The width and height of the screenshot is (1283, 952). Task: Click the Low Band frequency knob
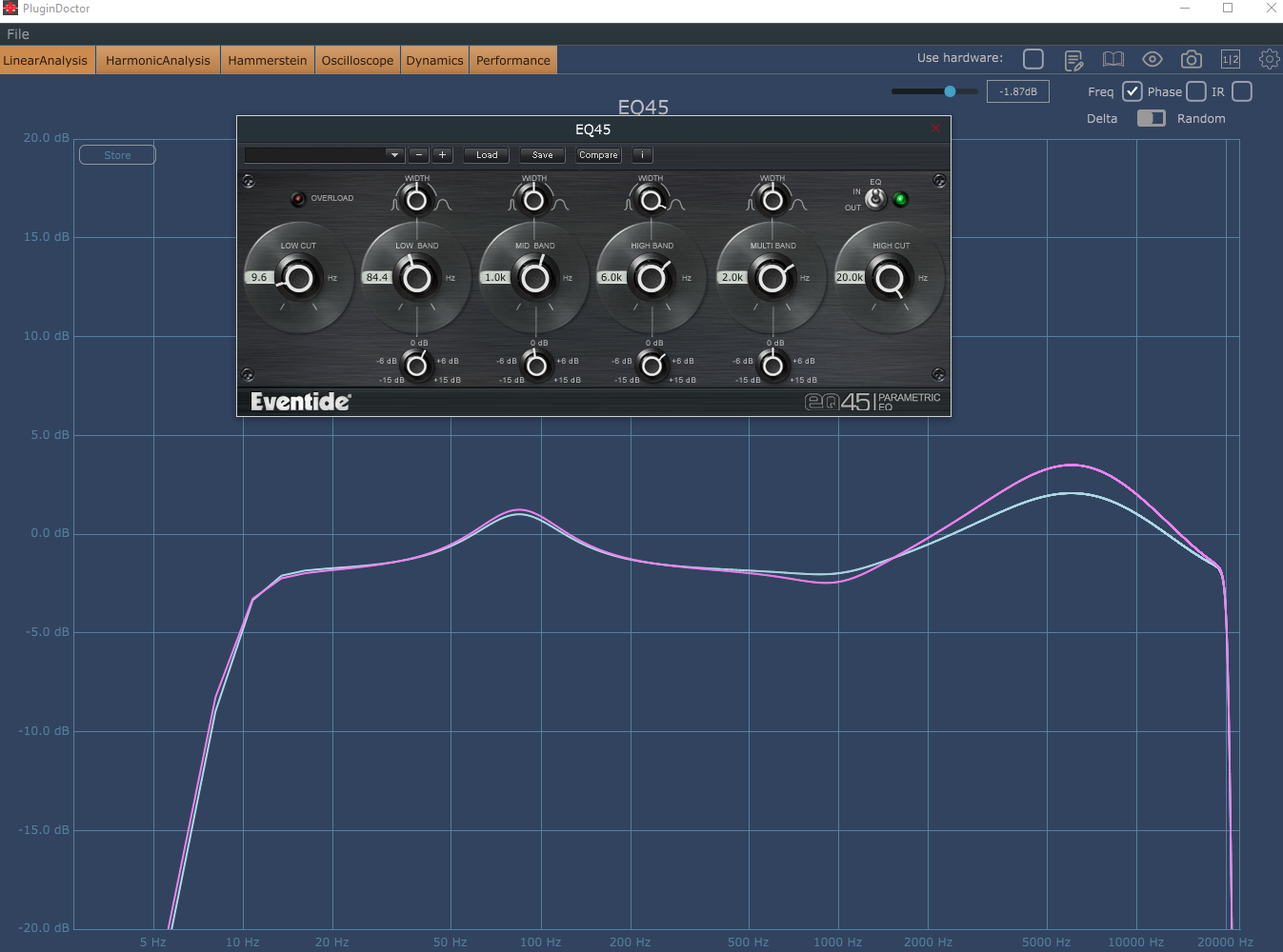416,278
